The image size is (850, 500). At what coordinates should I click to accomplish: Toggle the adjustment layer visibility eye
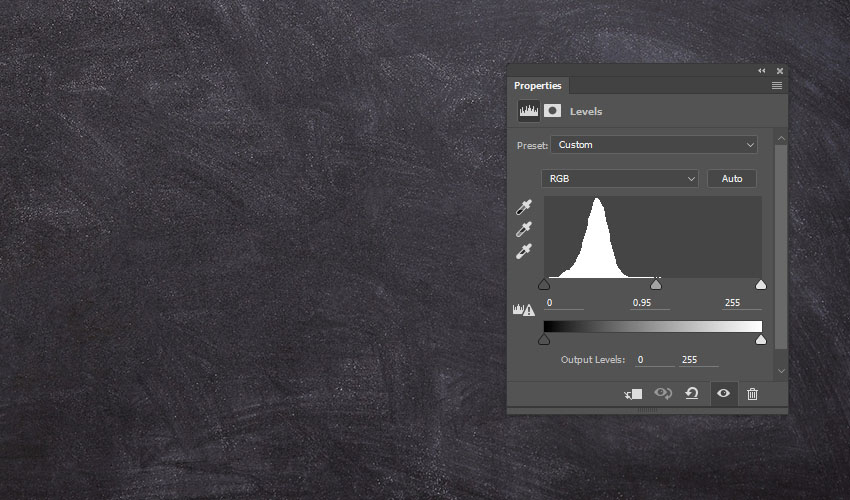click(723, 393)
